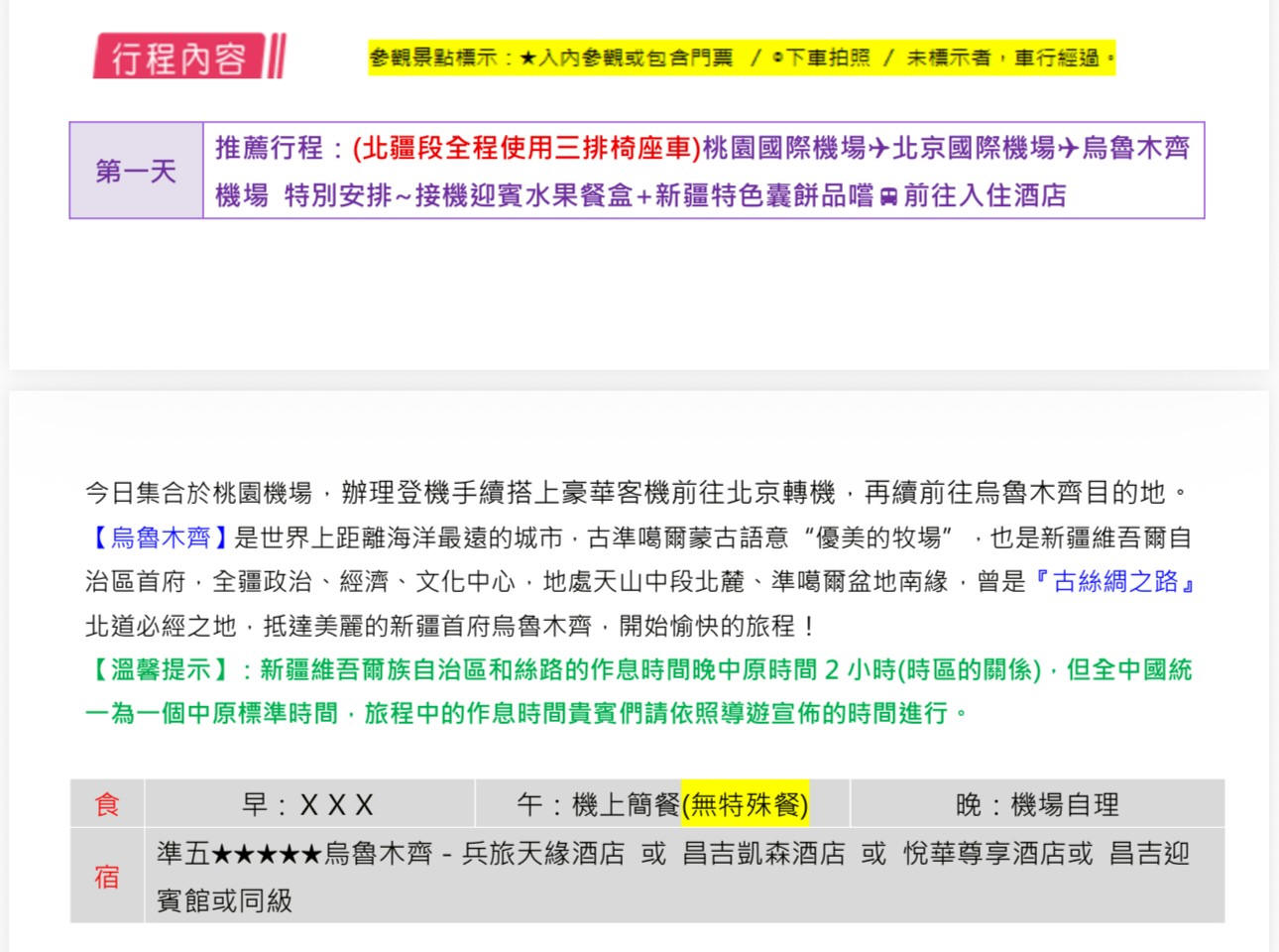Screen dimensions: 1279x952
Task: Click the red 食 meal label
Action: coord(107,804)
